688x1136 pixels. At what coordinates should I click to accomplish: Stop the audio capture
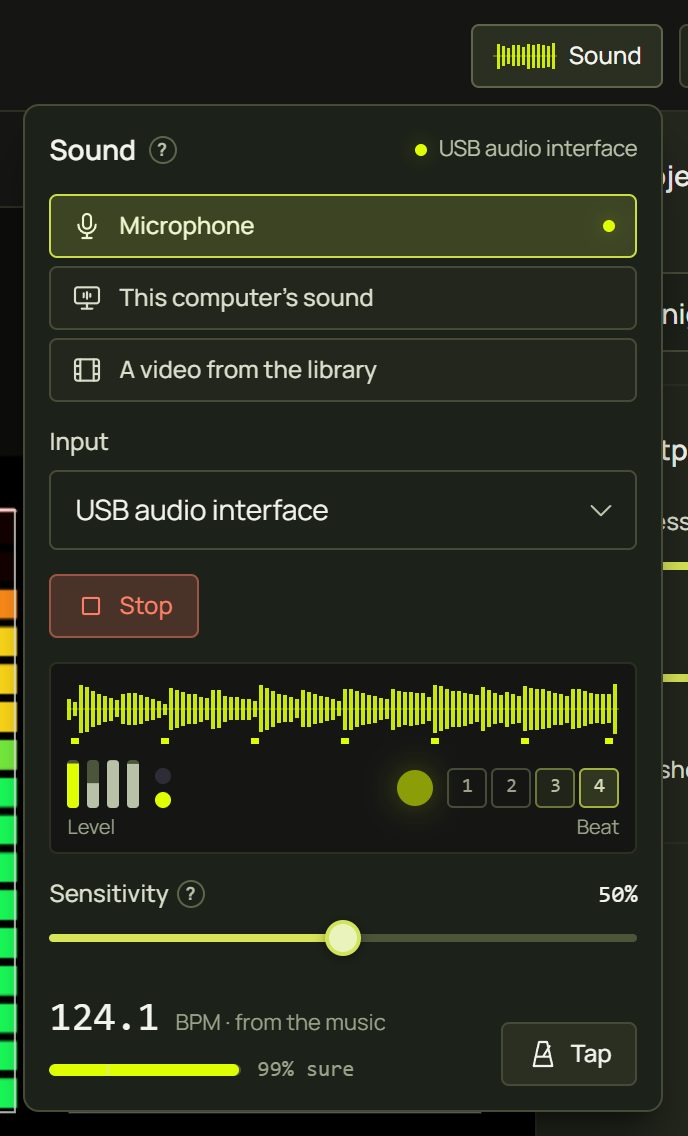124,606
